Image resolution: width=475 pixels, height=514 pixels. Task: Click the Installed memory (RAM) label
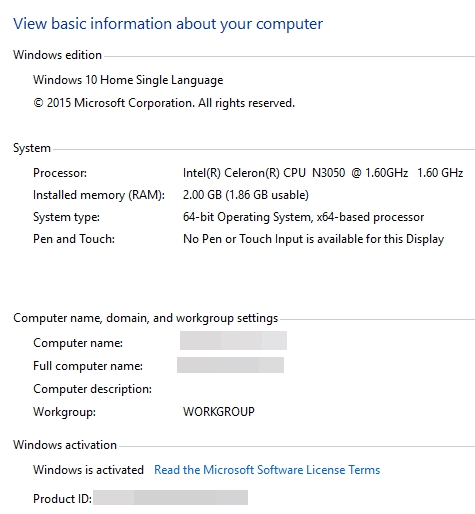99,195
